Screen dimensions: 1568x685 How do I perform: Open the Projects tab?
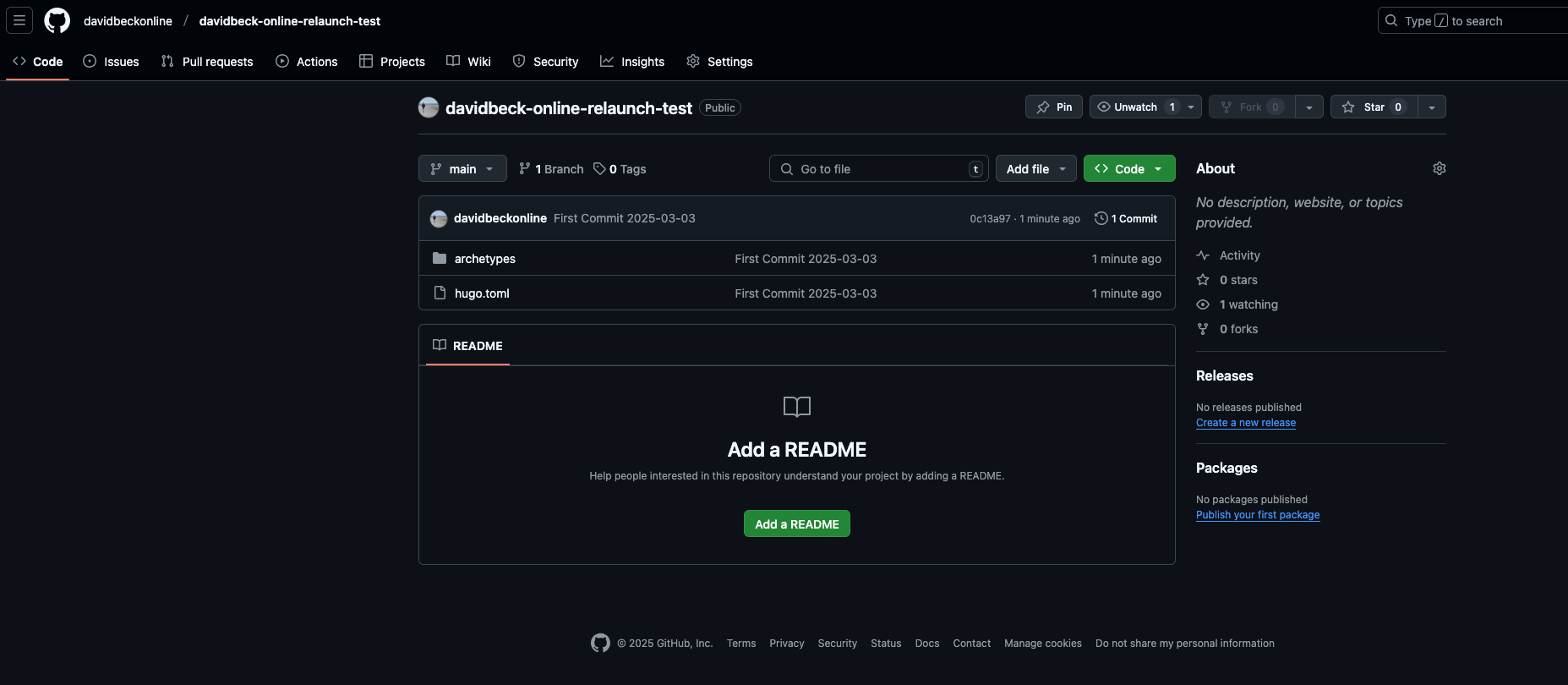click(x=392, y=61)
